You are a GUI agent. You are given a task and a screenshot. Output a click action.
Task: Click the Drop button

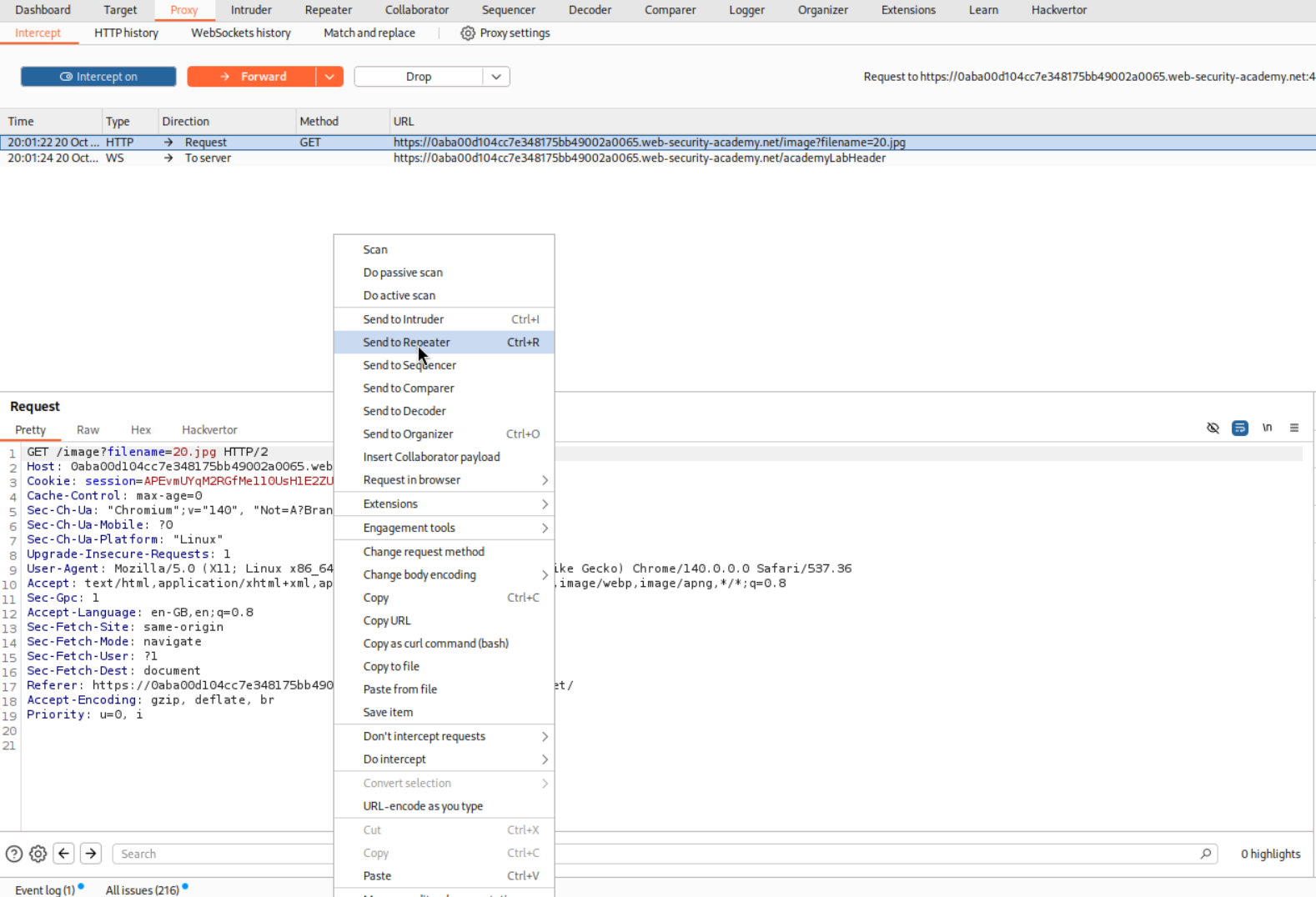419,77
